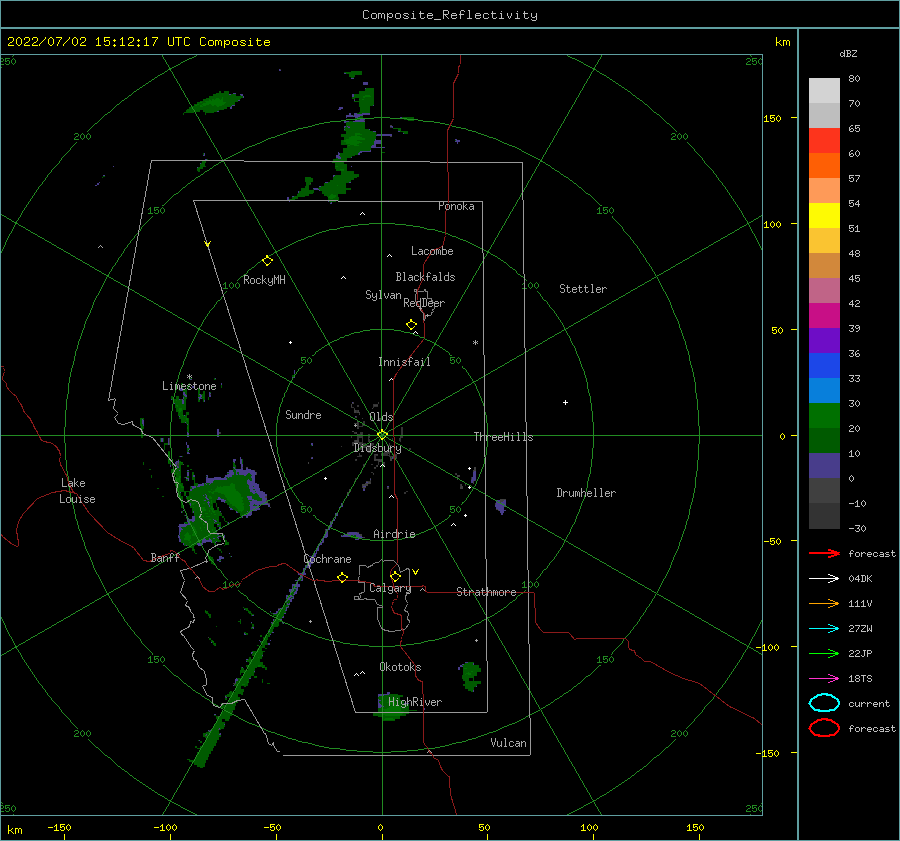
Task: Click the RockyMH label
Action: tap(264, 280)
